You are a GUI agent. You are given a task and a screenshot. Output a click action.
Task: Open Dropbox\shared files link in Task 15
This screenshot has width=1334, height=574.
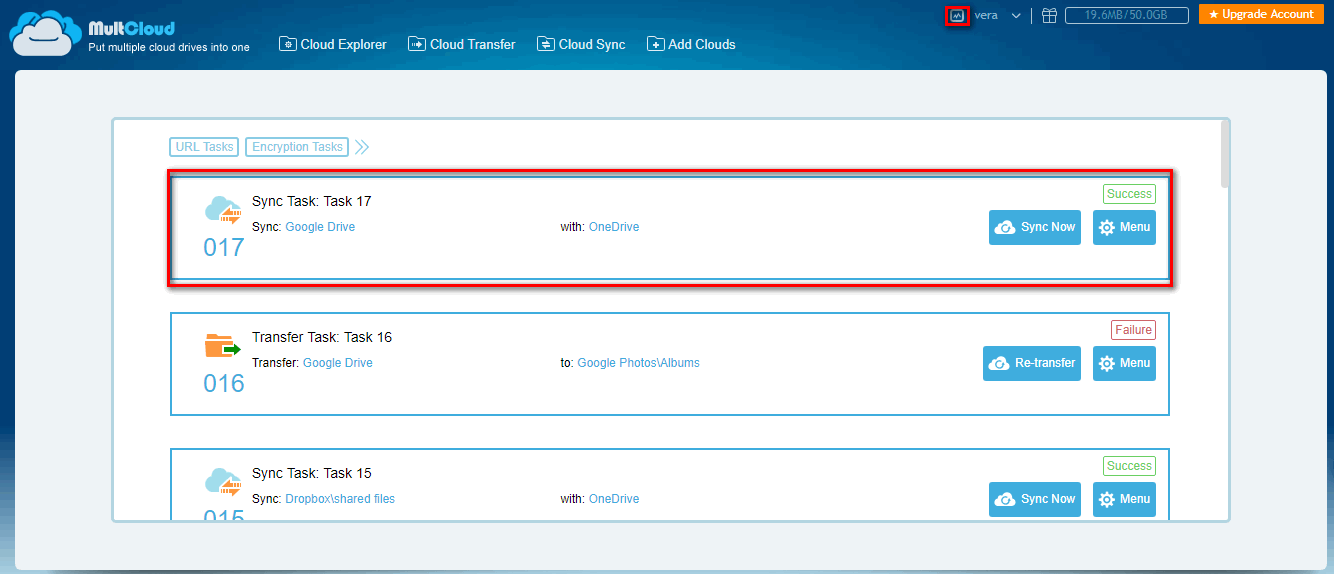coord(340,499)
